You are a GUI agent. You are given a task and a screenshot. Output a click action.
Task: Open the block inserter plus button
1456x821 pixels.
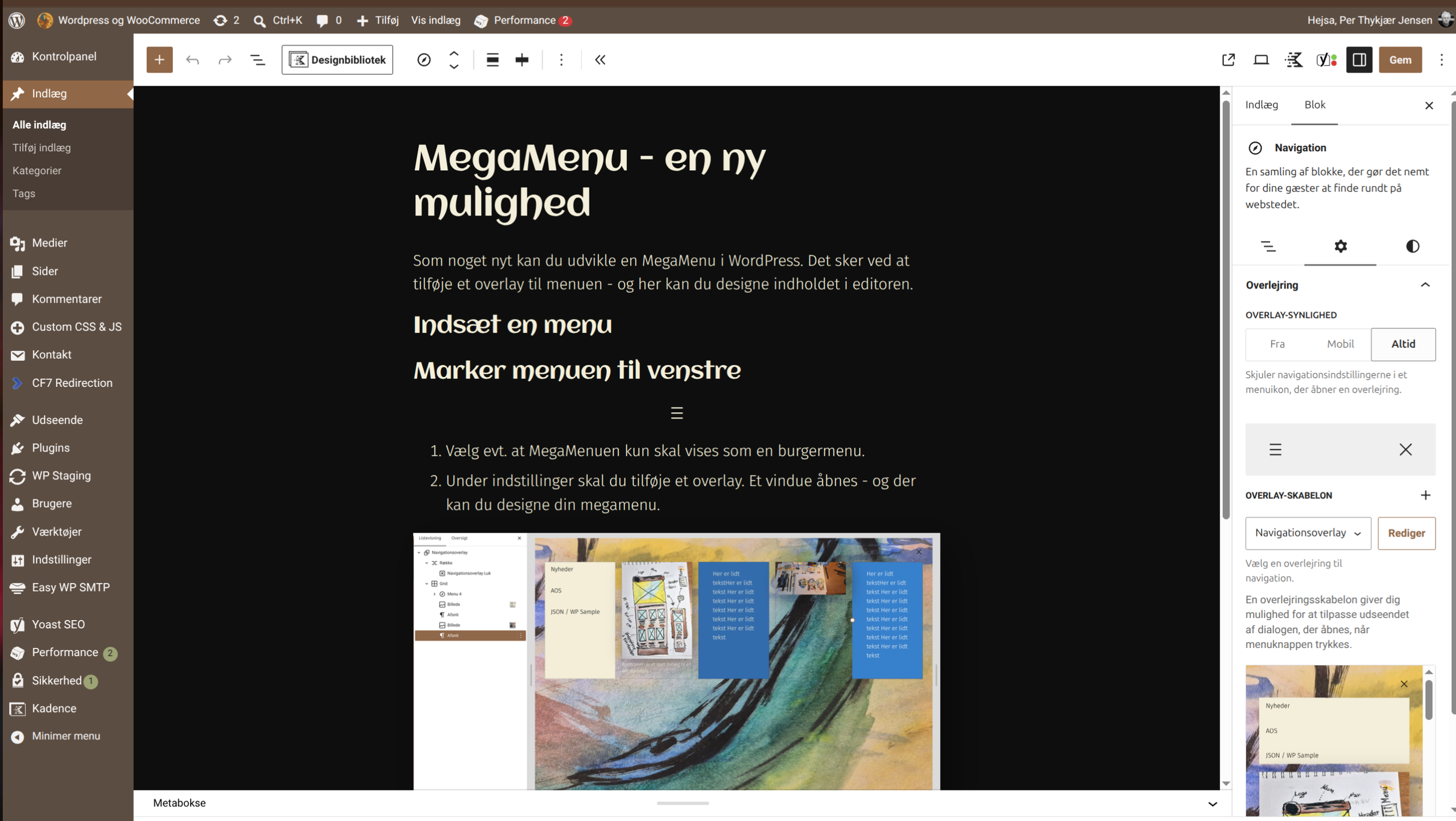pos(159,60)
